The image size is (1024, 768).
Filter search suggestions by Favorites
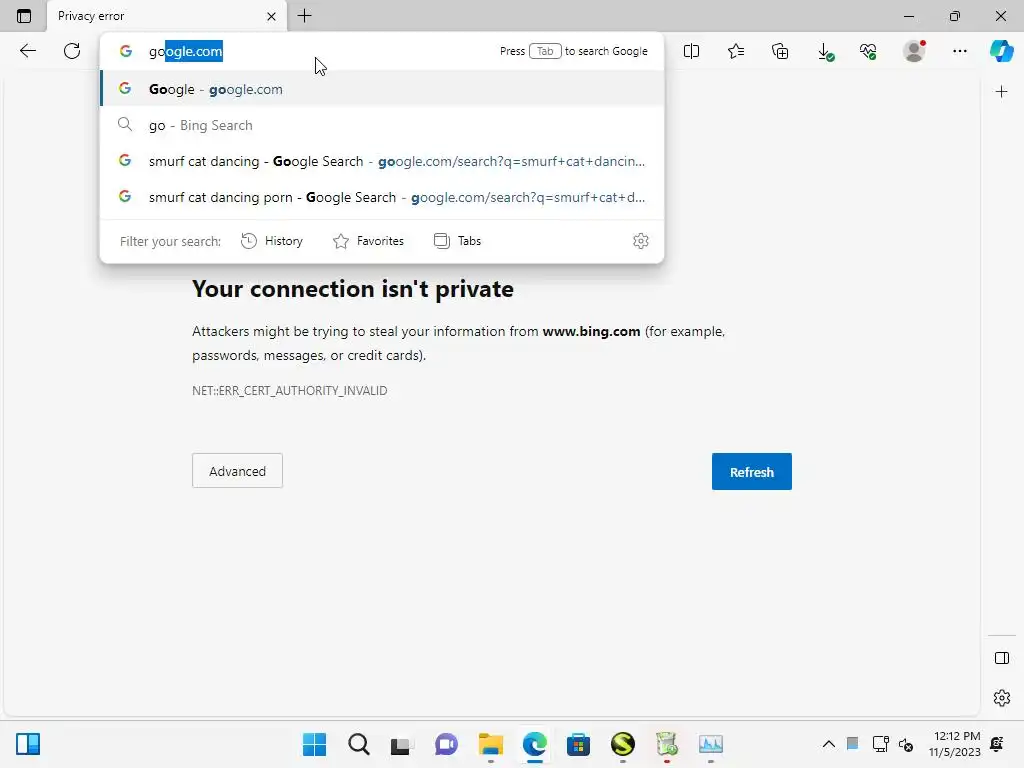368,241
